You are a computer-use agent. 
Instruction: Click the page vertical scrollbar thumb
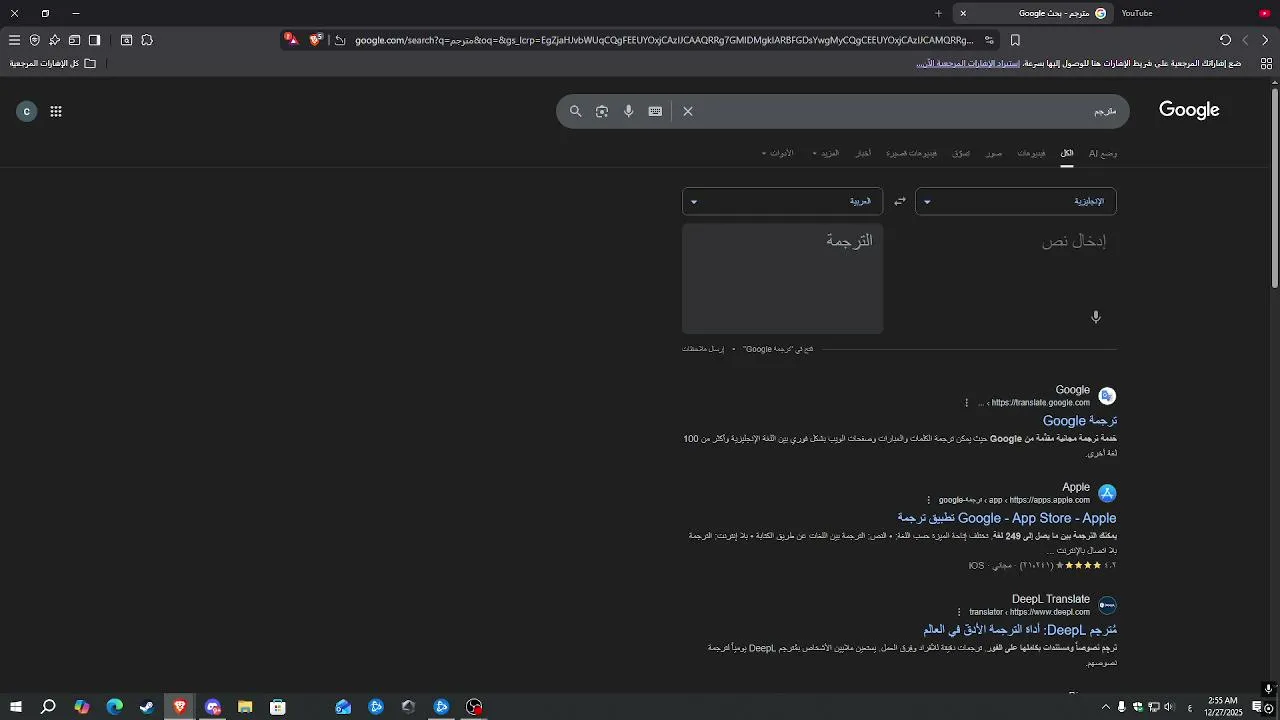[x=1274, y=188]
